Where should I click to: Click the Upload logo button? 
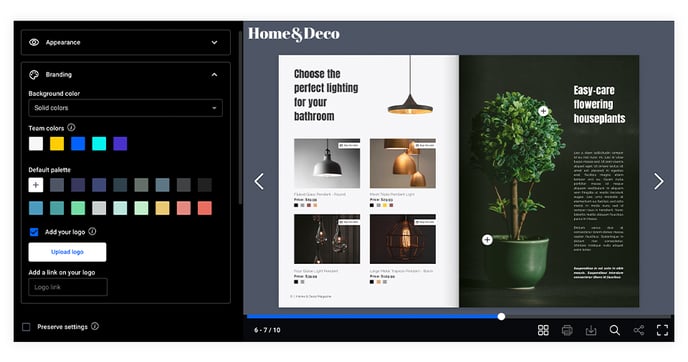coord(67,252)
